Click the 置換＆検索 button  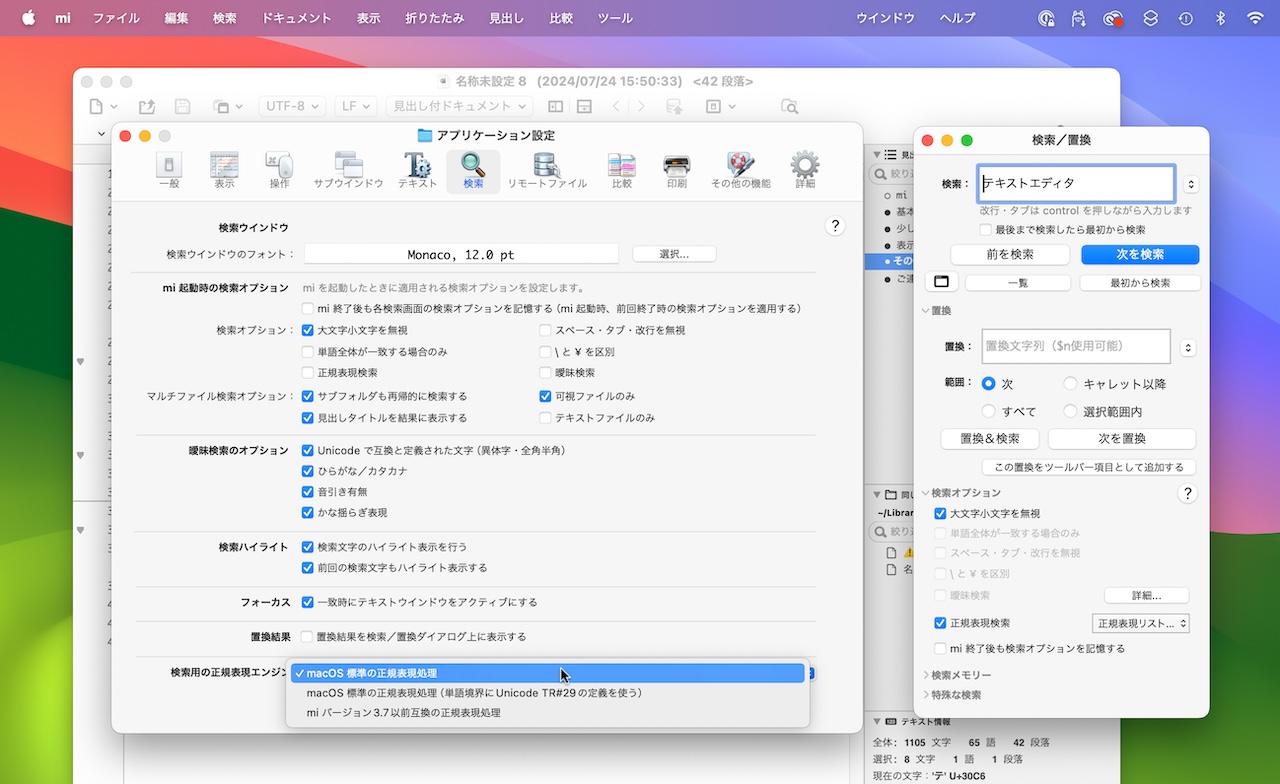tap(990, 439)
